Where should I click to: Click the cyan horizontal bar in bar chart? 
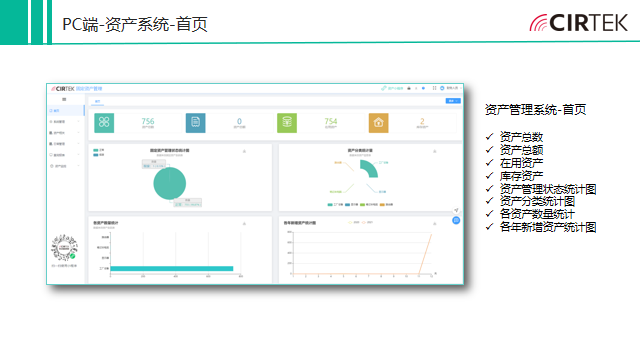(172, 269)
